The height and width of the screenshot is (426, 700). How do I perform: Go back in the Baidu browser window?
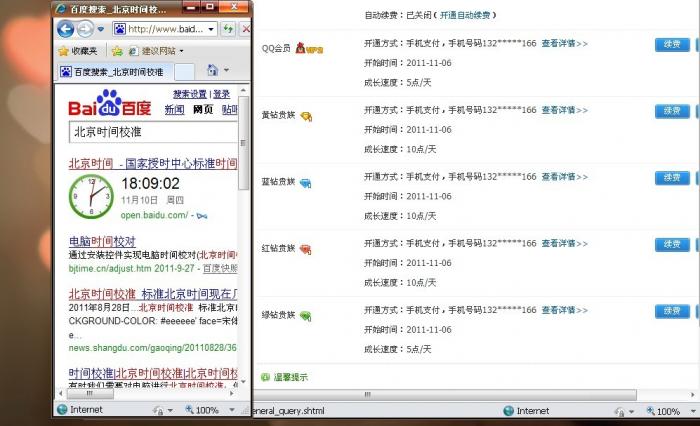66,29
